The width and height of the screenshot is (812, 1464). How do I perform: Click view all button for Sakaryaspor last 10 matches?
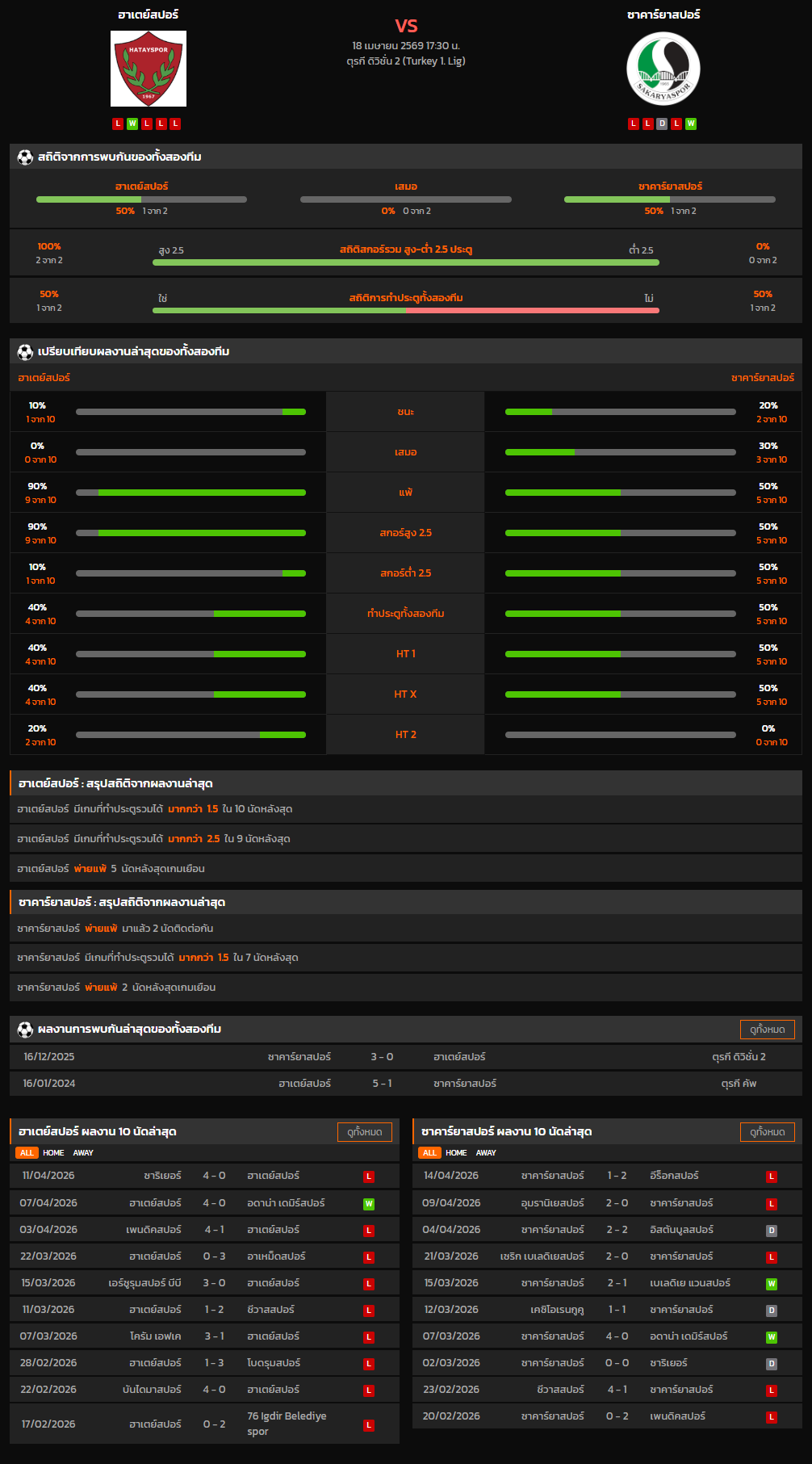click(767, 1132)
